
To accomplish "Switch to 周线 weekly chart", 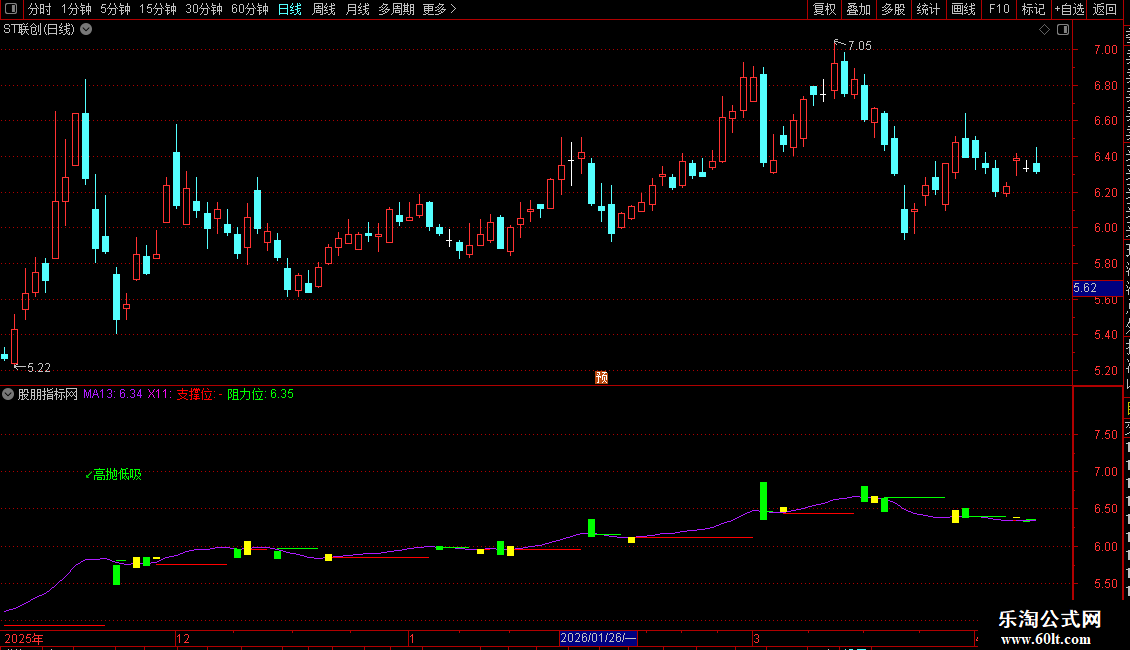I will coord(324,9).
